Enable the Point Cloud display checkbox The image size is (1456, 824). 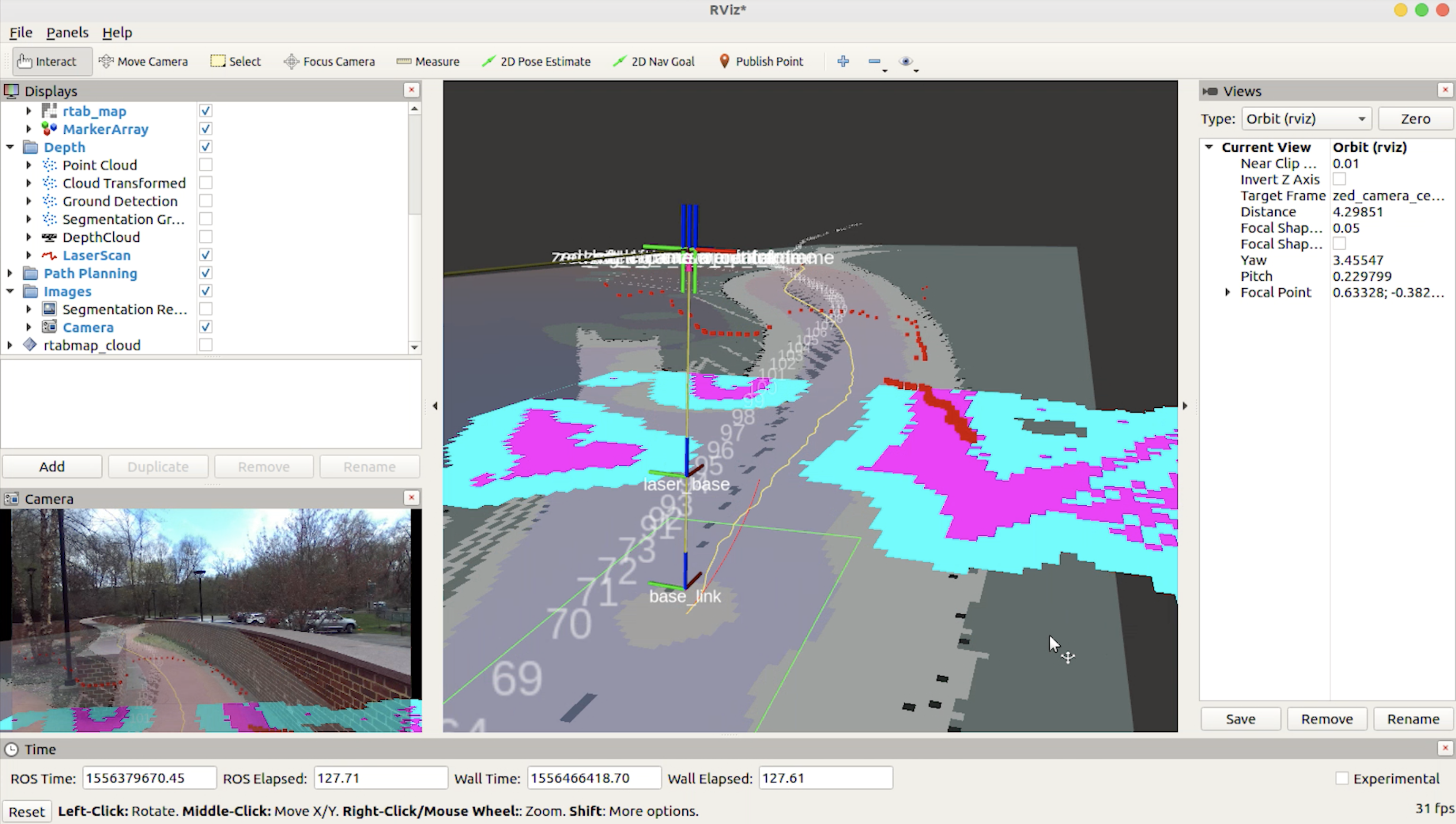(x=206, y=165)
